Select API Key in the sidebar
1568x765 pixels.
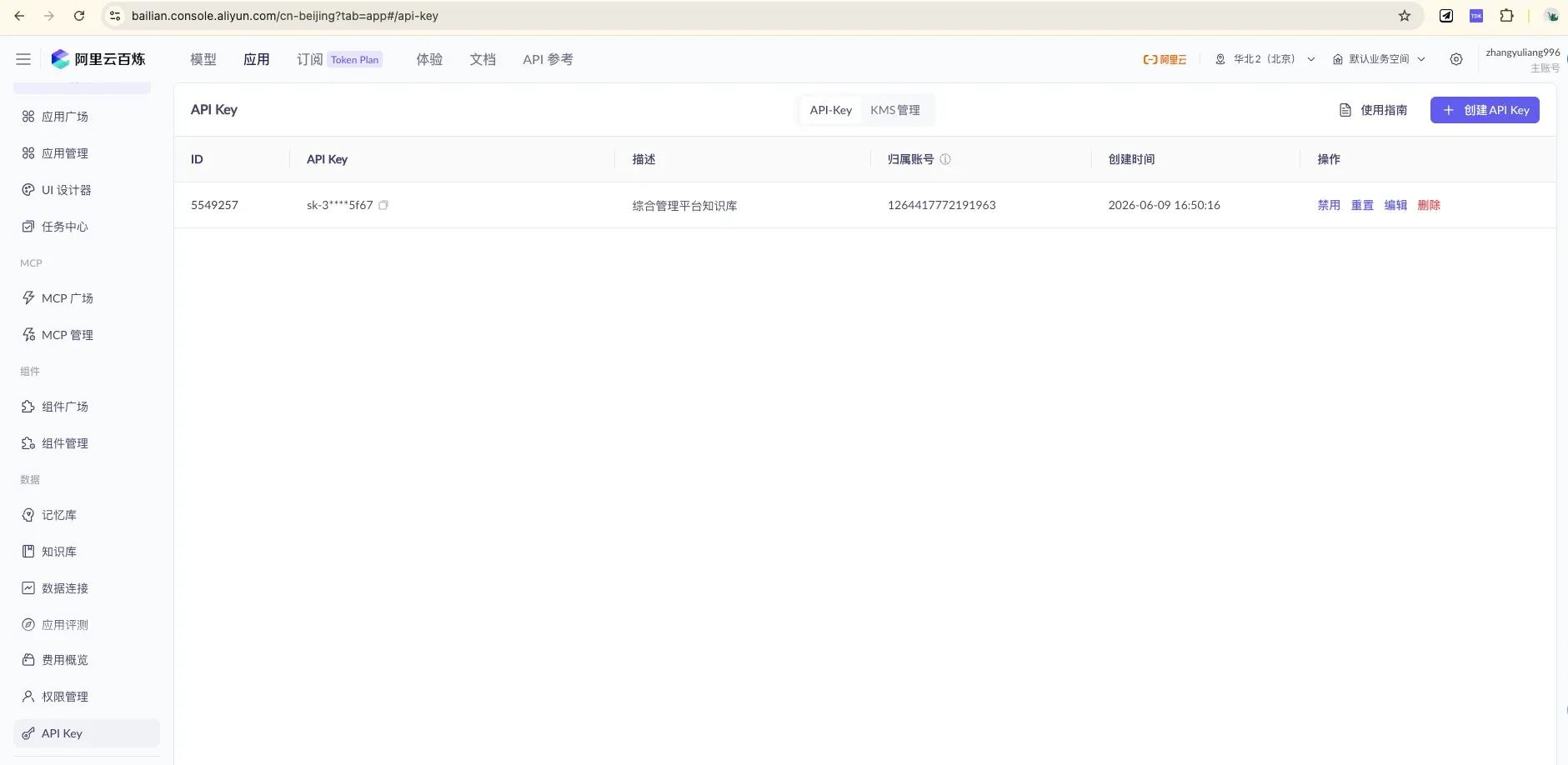pos(87,733)
